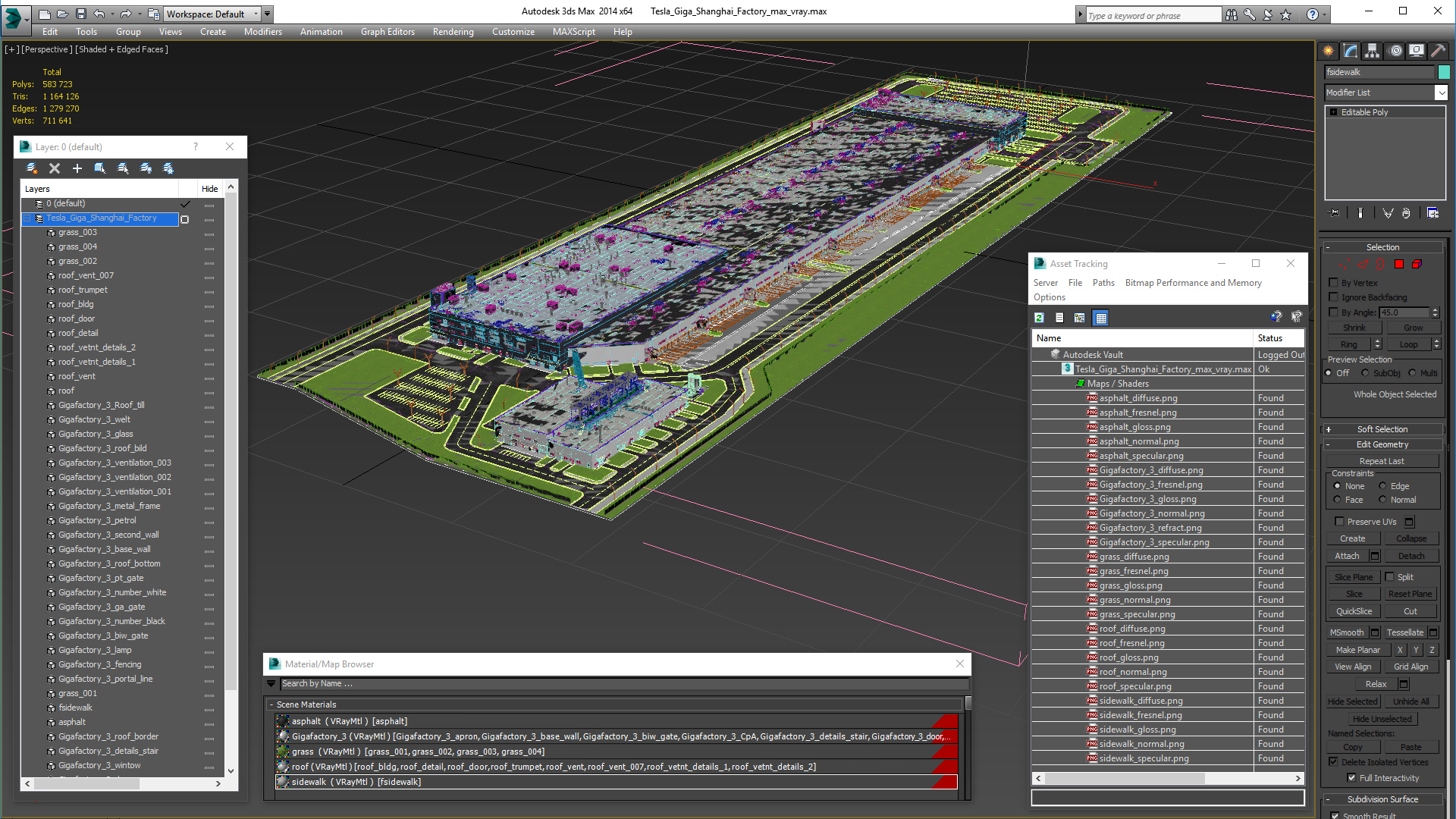Click the Undo arrow icon

click(x=99, y=14)
